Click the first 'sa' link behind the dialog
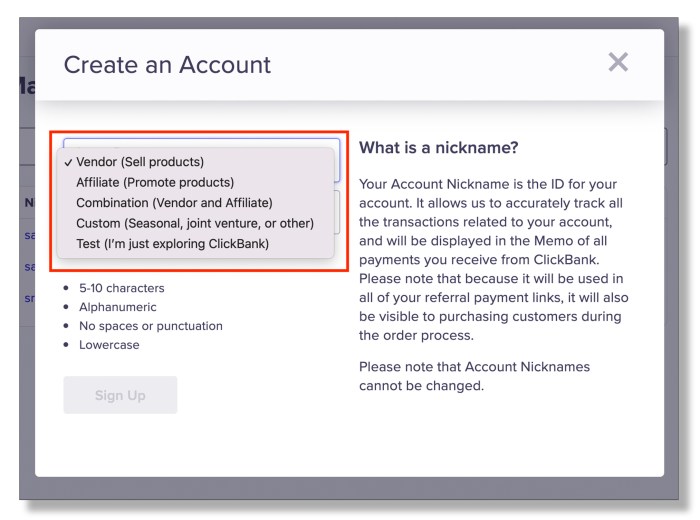 tap(29, 235)
